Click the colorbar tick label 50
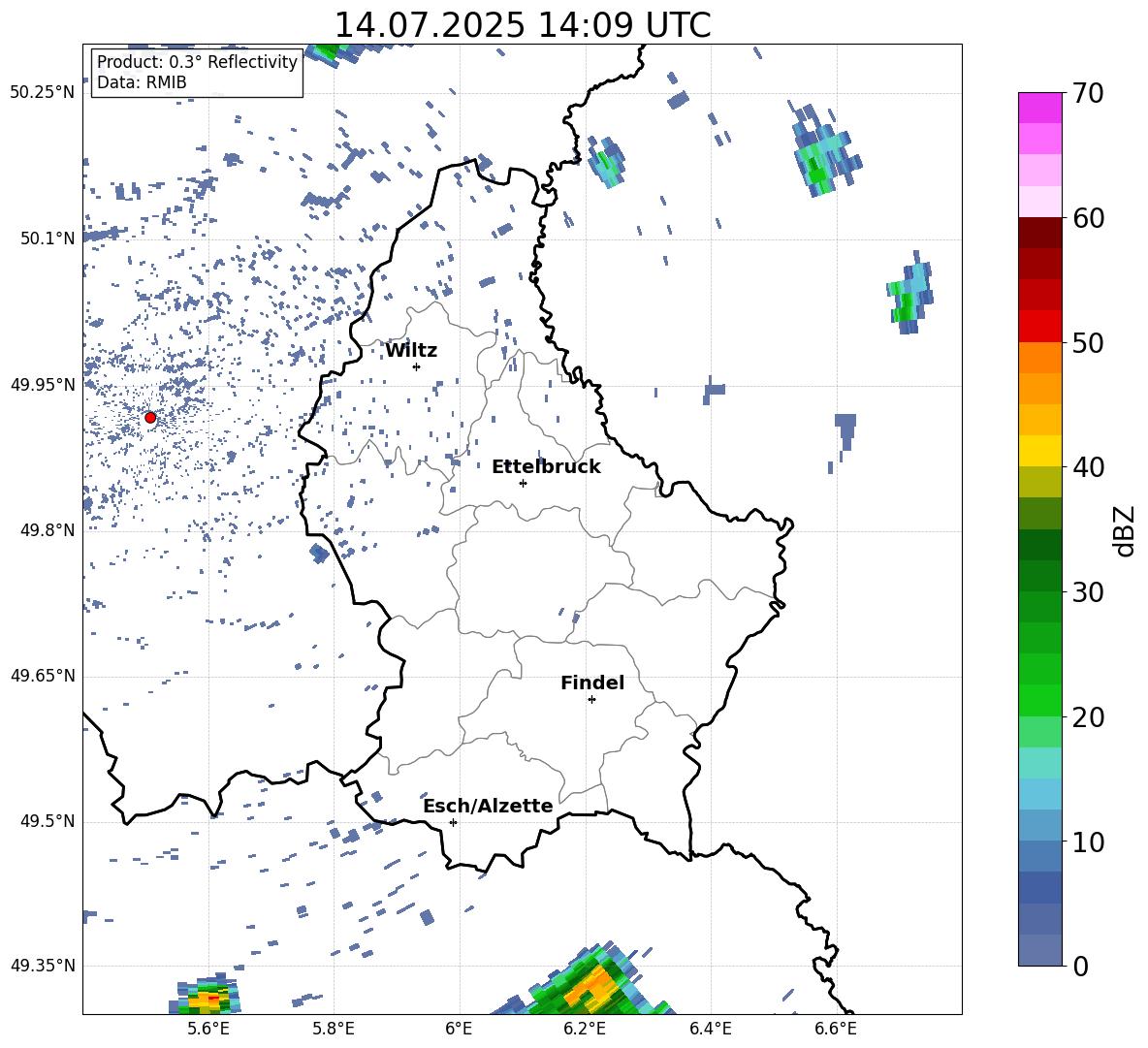 tap(1088, 342)
